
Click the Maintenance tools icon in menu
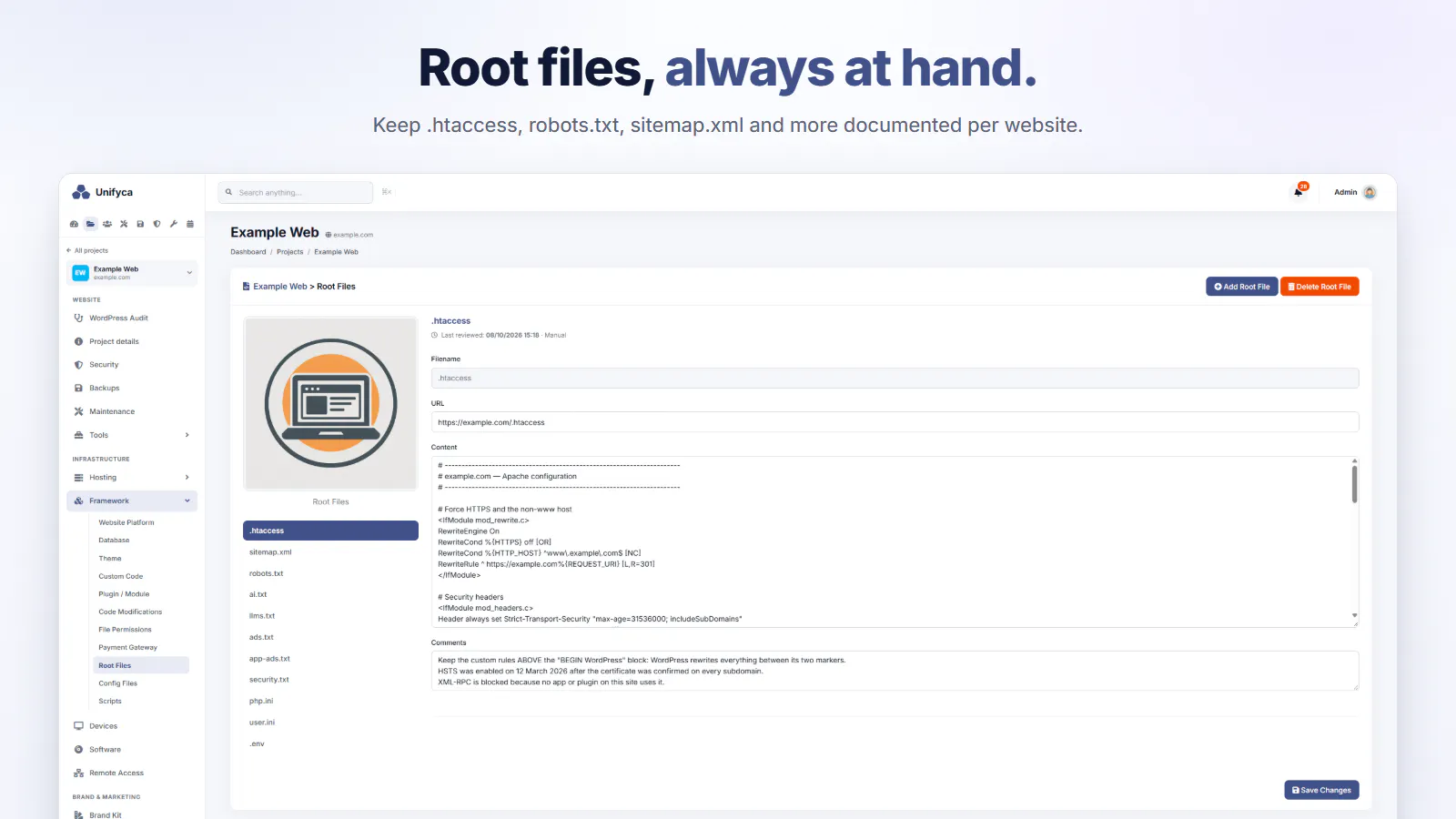tap(78, 412)
